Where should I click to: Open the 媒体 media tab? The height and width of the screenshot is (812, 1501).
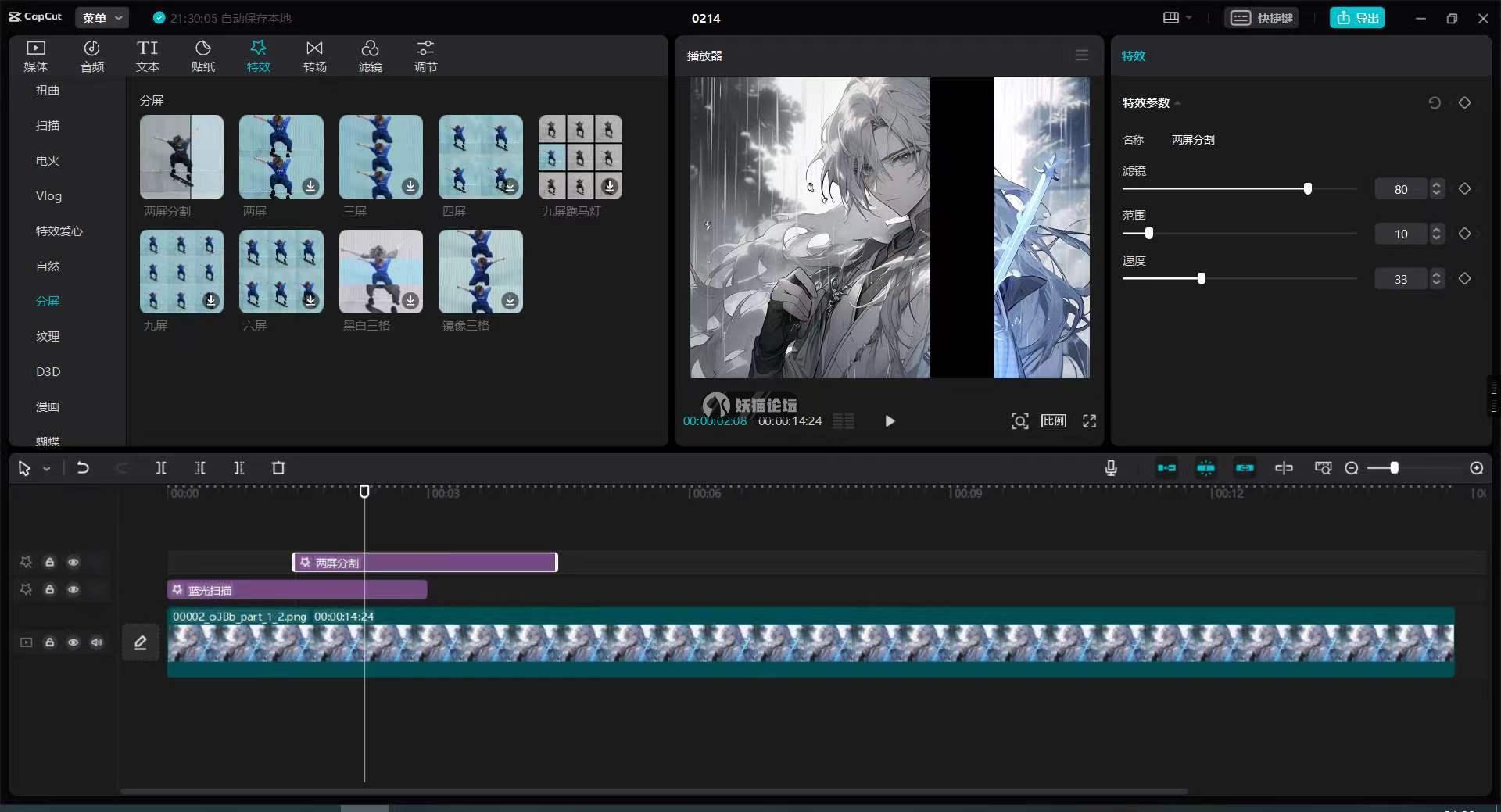[36, 56]
